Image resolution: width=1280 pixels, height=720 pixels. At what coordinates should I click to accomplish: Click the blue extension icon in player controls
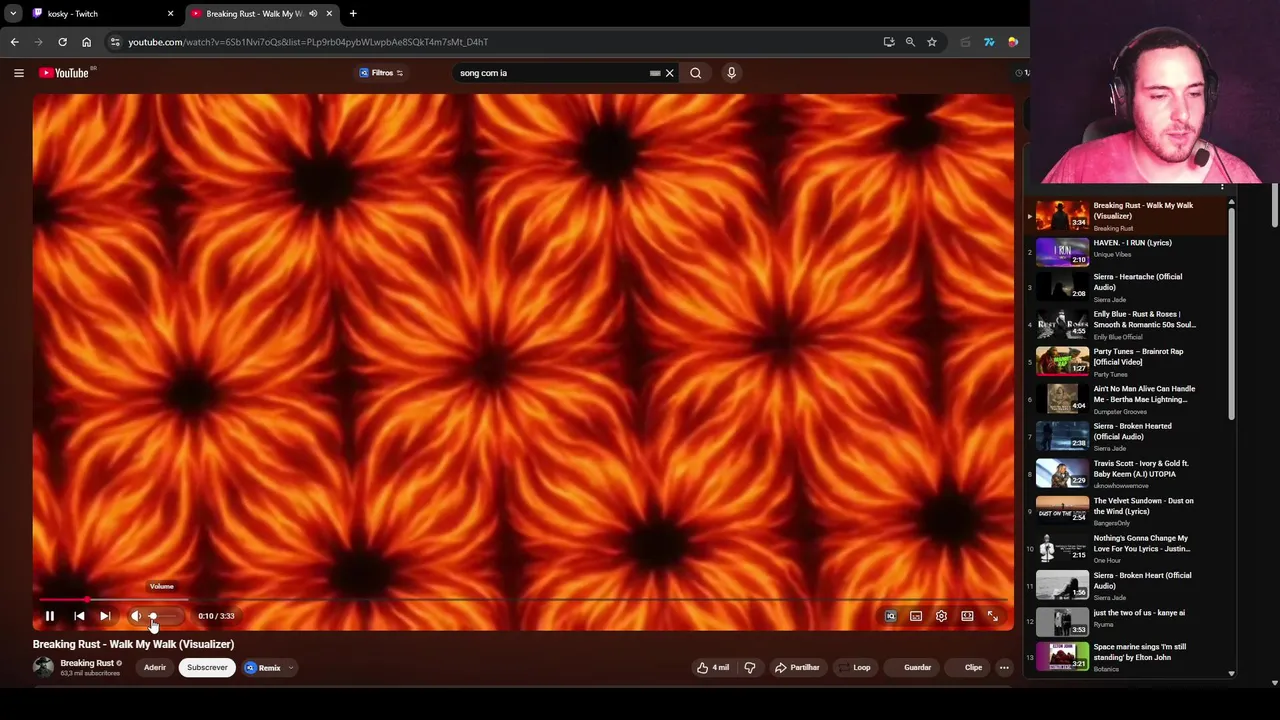pyautogui.click(x=890, y=616)
